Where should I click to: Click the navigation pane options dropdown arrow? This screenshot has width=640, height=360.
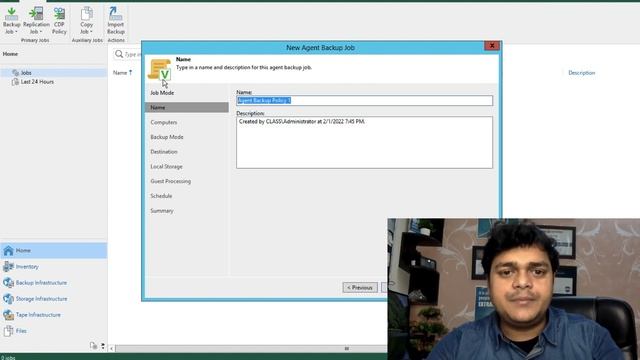tap(103, 346)
